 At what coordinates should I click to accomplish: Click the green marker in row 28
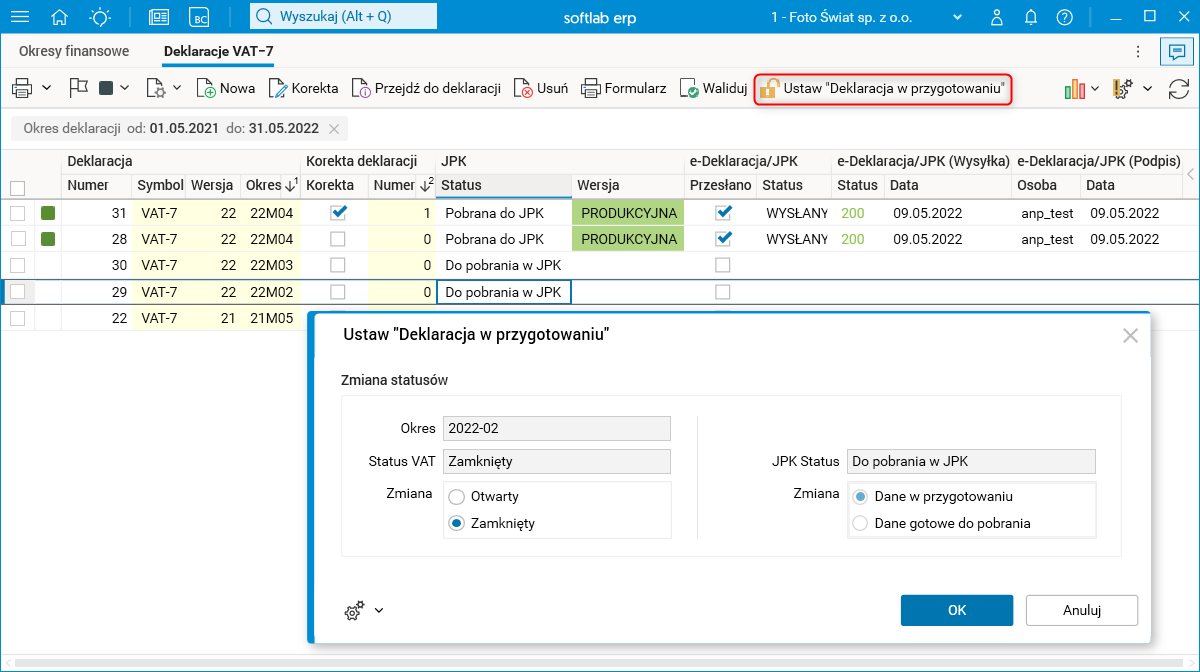pyautogui.click(x=48, y=239)
